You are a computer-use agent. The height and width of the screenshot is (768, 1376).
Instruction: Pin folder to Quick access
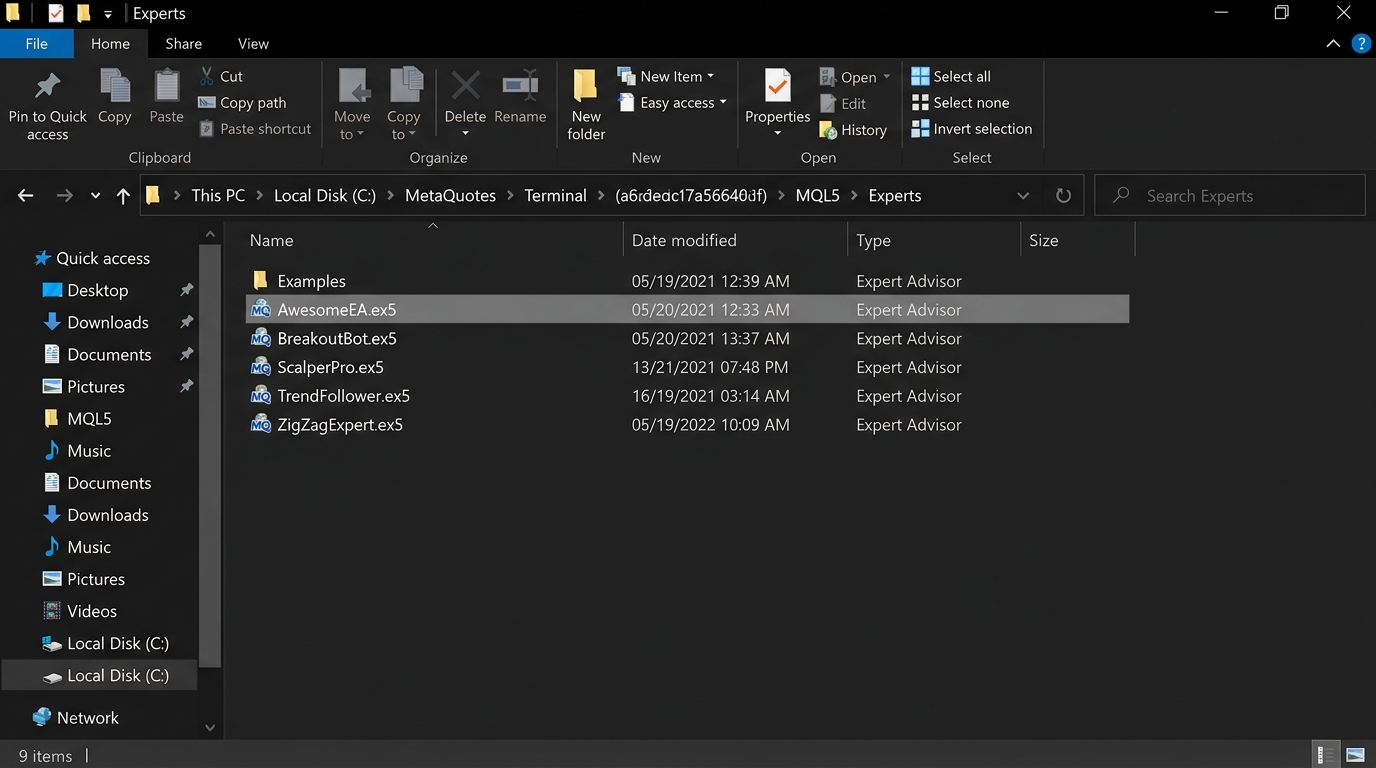(x=47, y=106)
